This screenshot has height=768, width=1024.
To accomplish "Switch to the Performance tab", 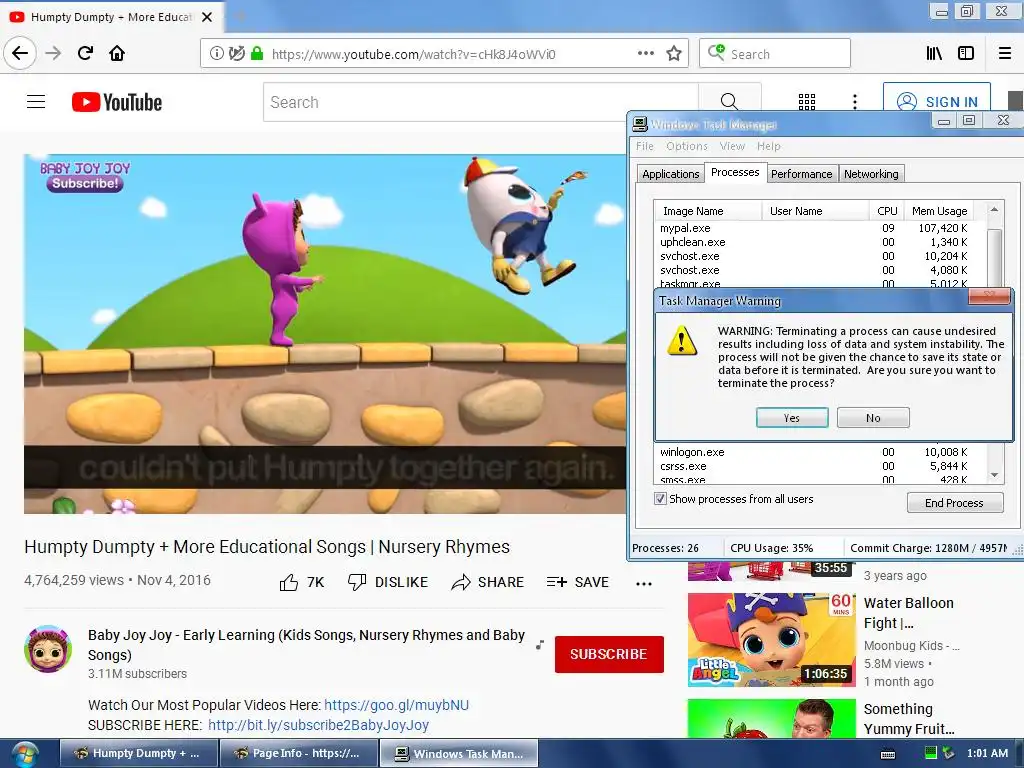I will point(801,174).
